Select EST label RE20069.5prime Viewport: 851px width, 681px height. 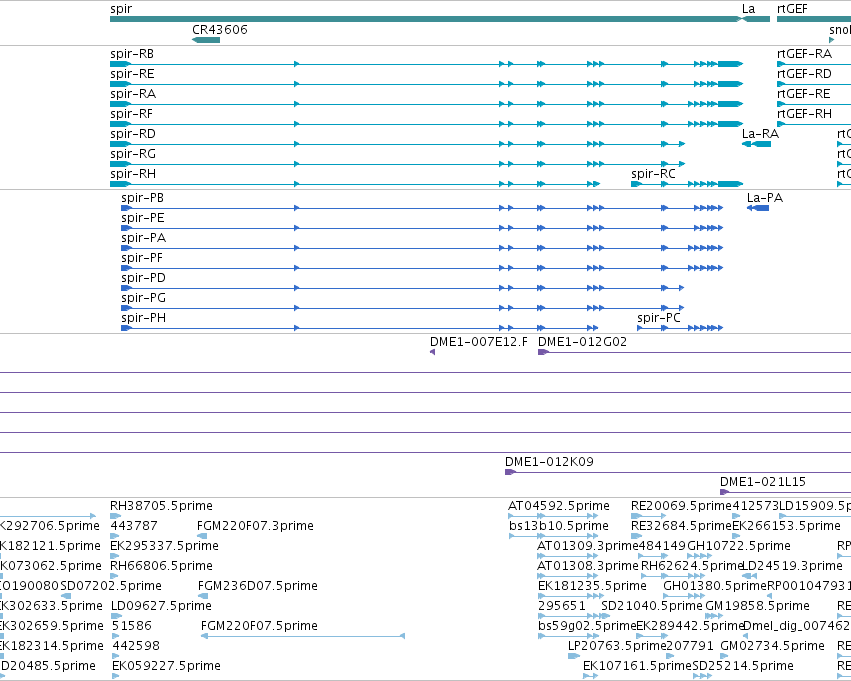[681, 506]
